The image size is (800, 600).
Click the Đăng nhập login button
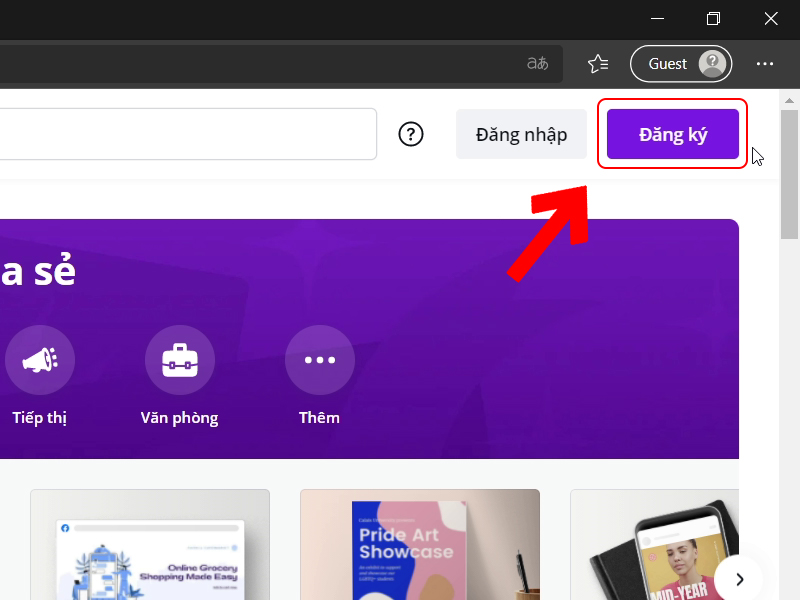click(x=521, y=134)
